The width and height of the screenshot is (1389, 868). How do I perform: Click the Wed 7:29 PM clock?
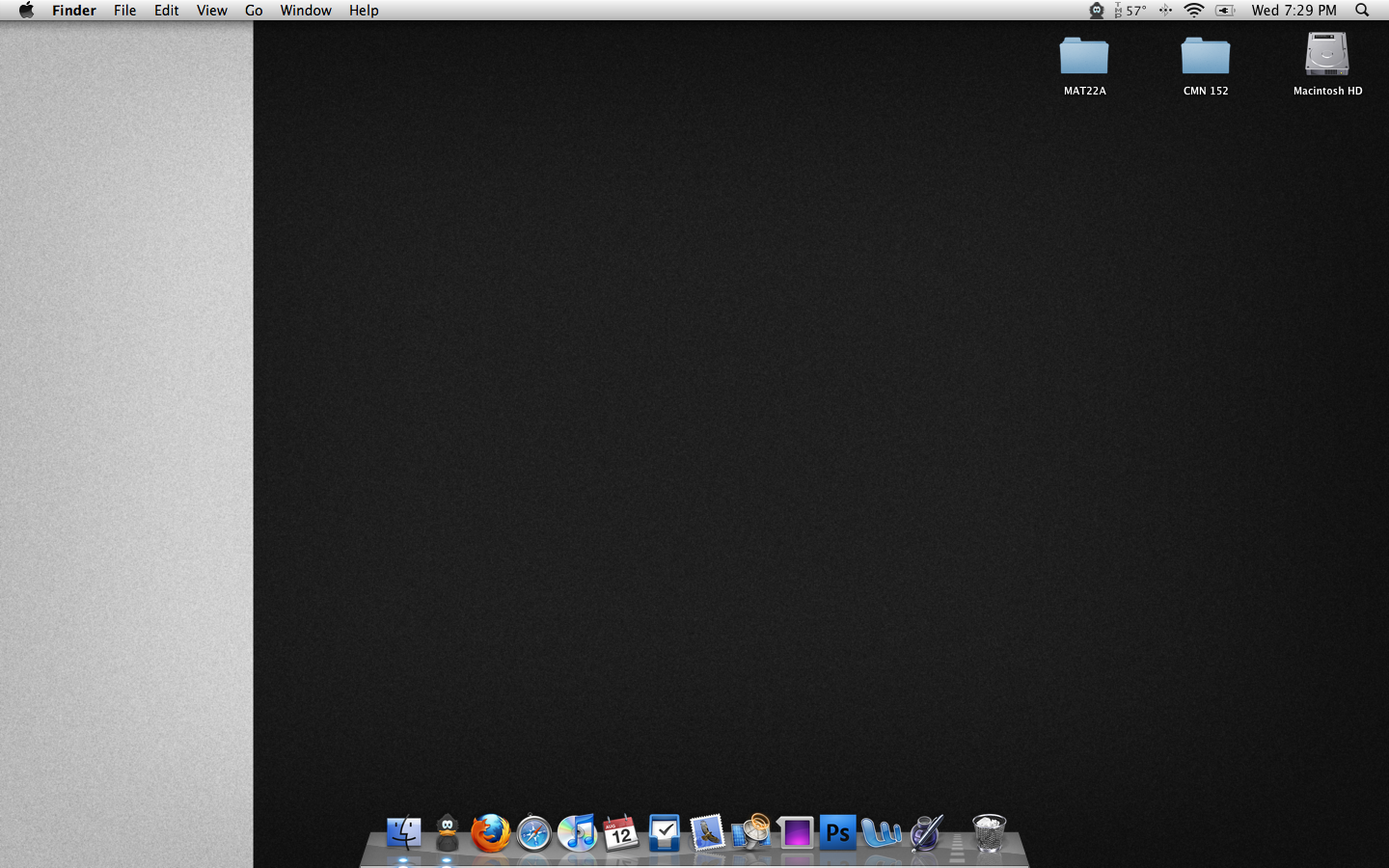[x=1294, y=10]
